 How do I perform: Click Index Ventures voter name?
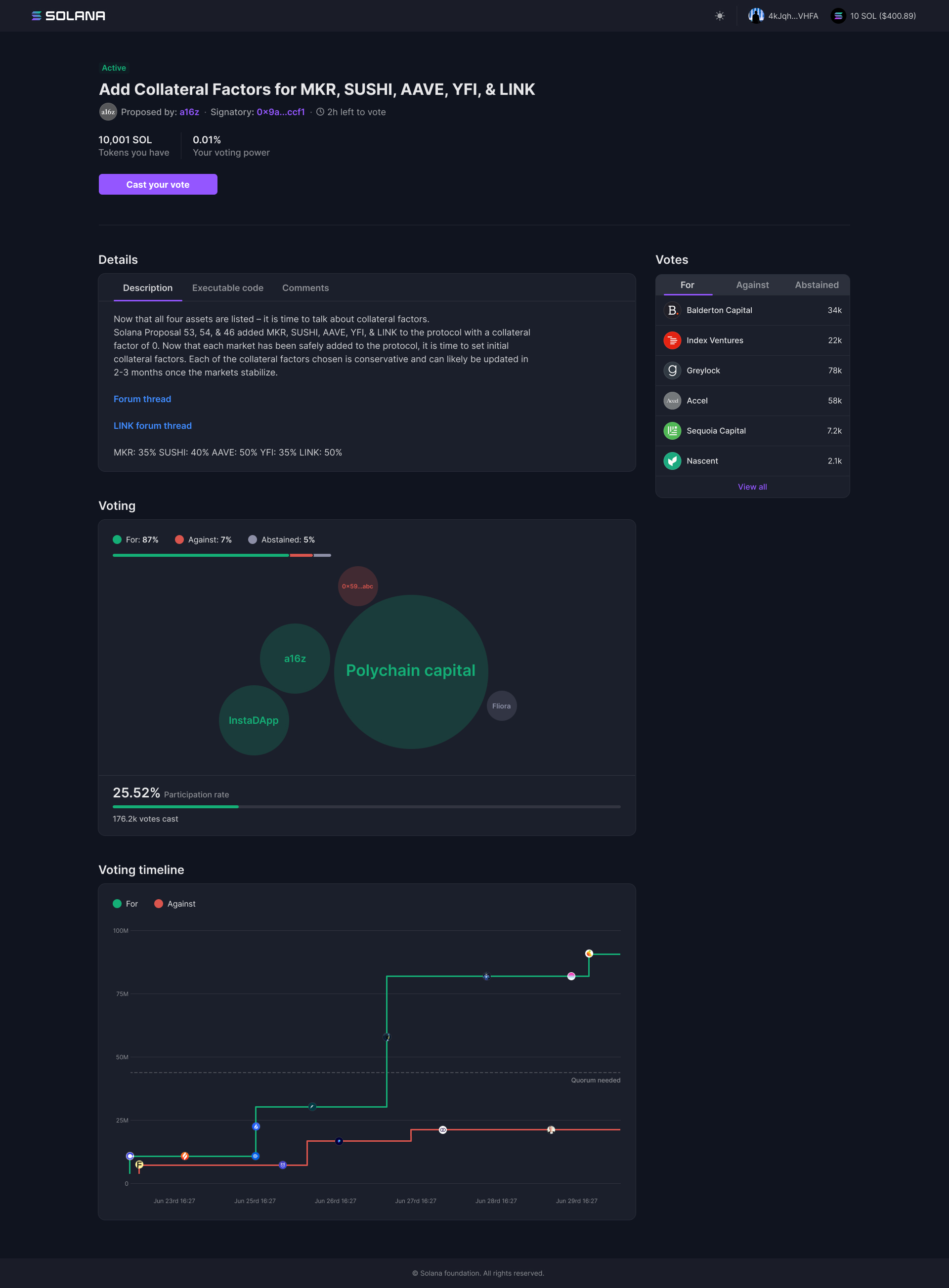715,340
